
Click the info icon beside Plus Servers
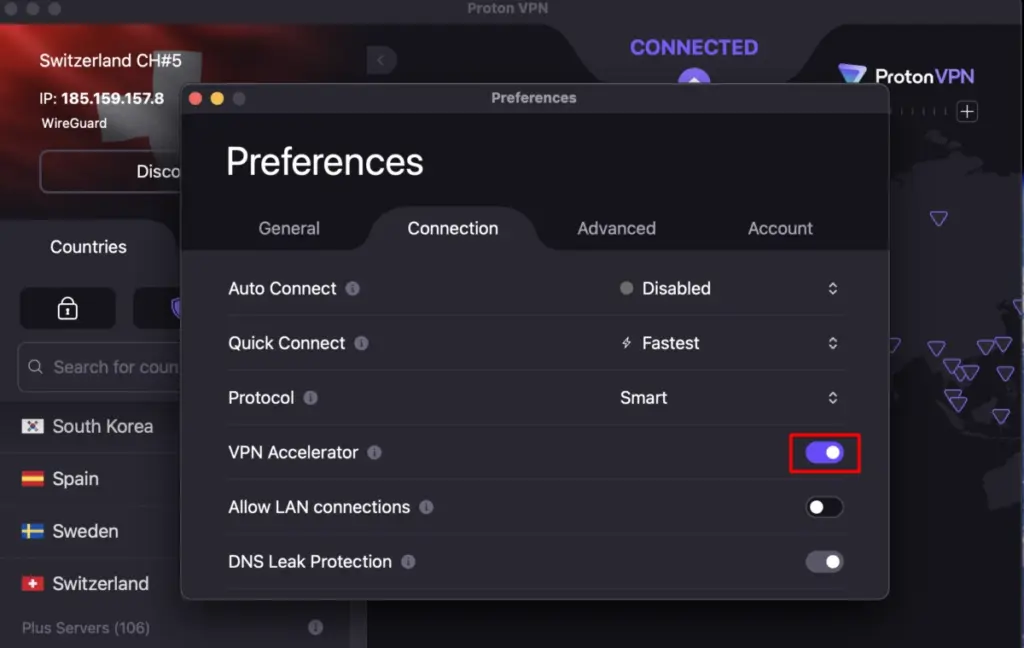point(316,628)
